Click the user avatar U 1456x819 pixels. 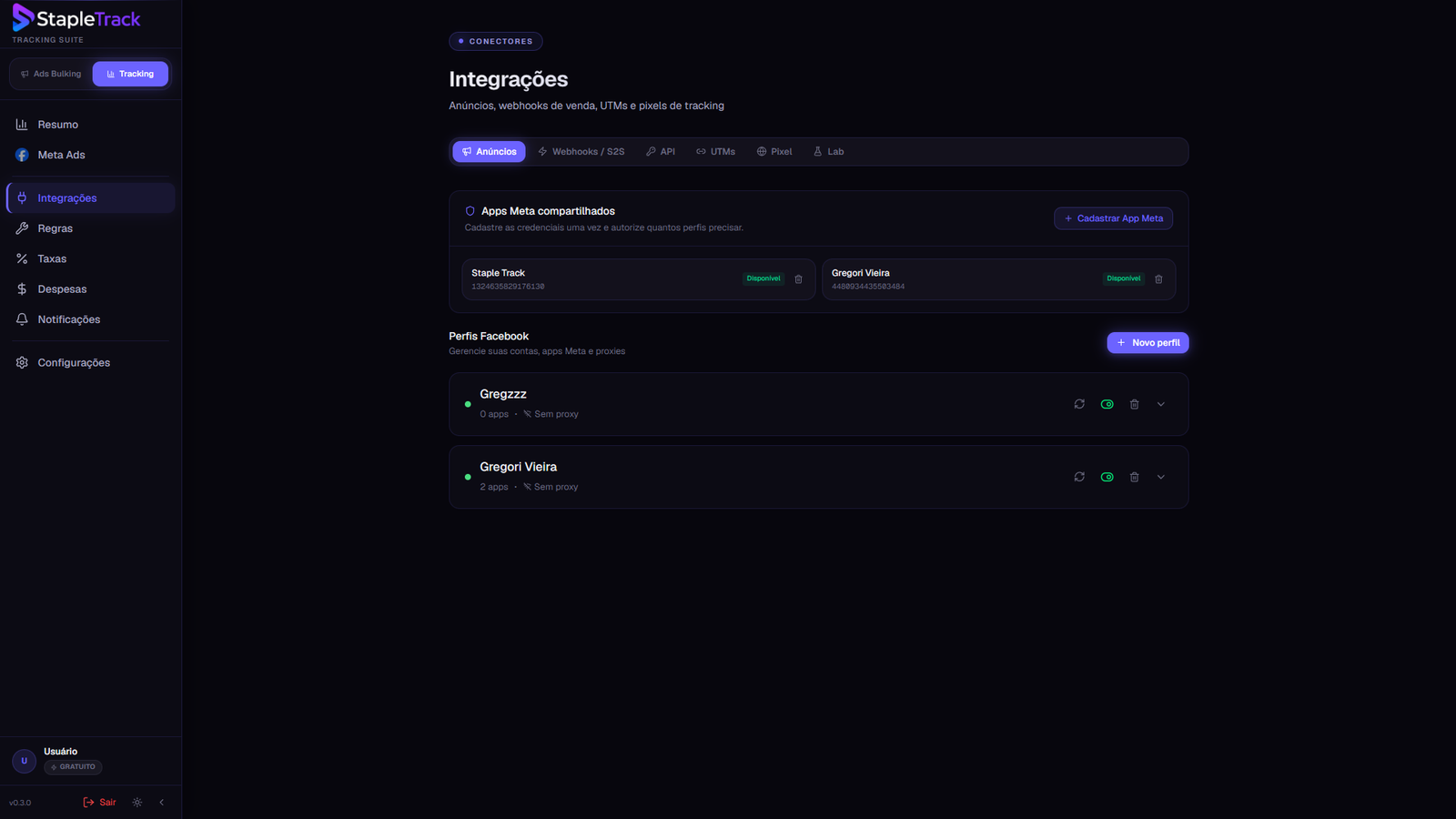(x=25, y=761)
